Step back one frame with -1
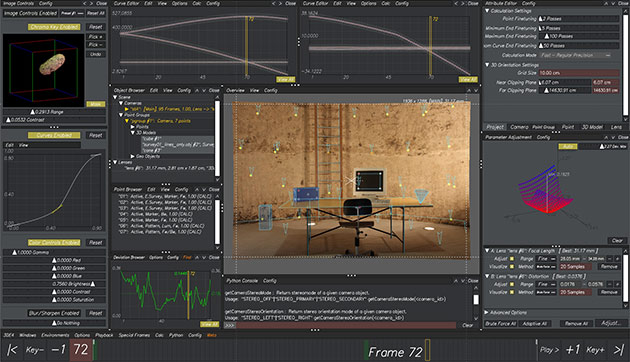 (58, 350)
